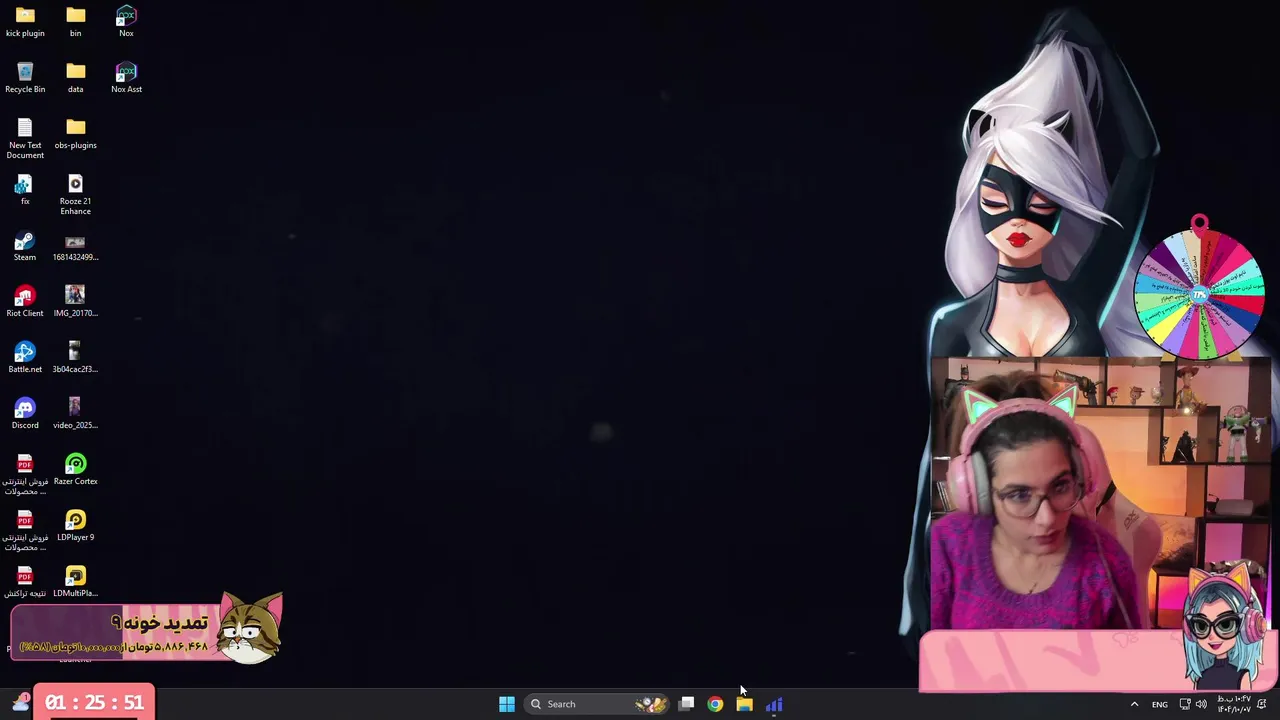Select the PDF beside LDPlayer 9
The image size is (1280, 720).
[25, 531]
